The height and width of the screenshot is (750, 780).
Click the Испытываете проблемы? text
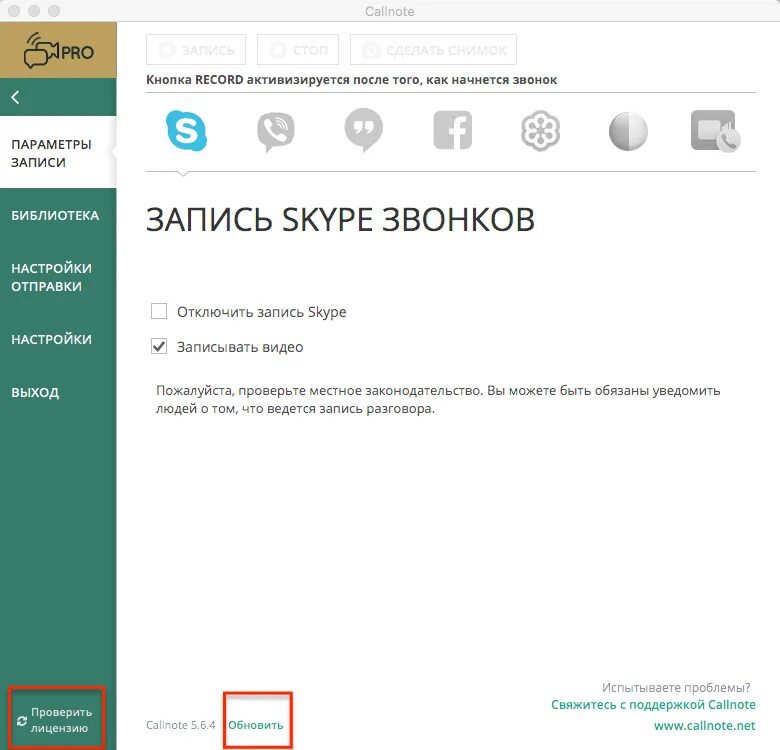coord(676,687)
